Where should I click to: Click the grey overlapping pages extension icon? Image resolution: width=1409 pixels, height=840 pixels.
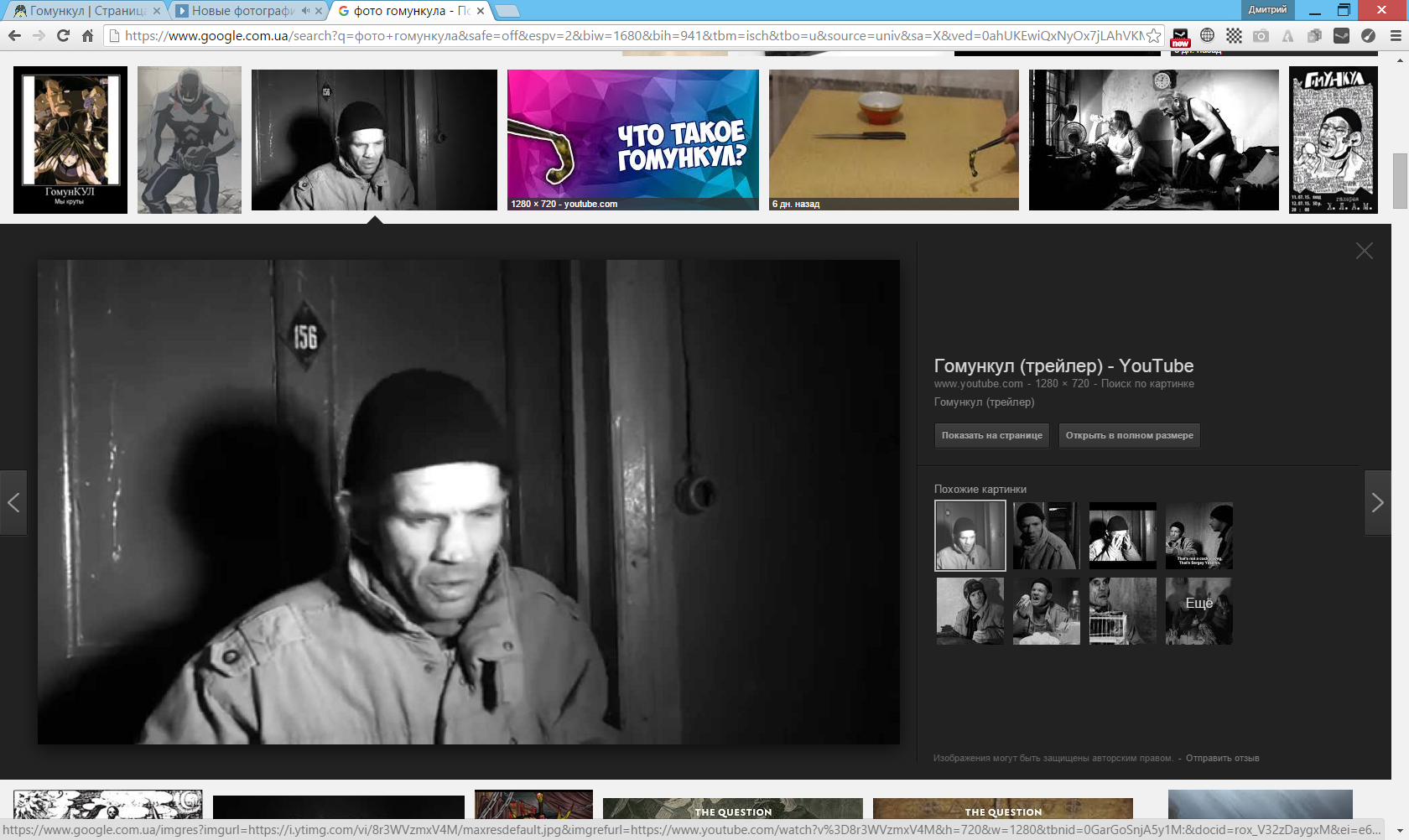1314,35
